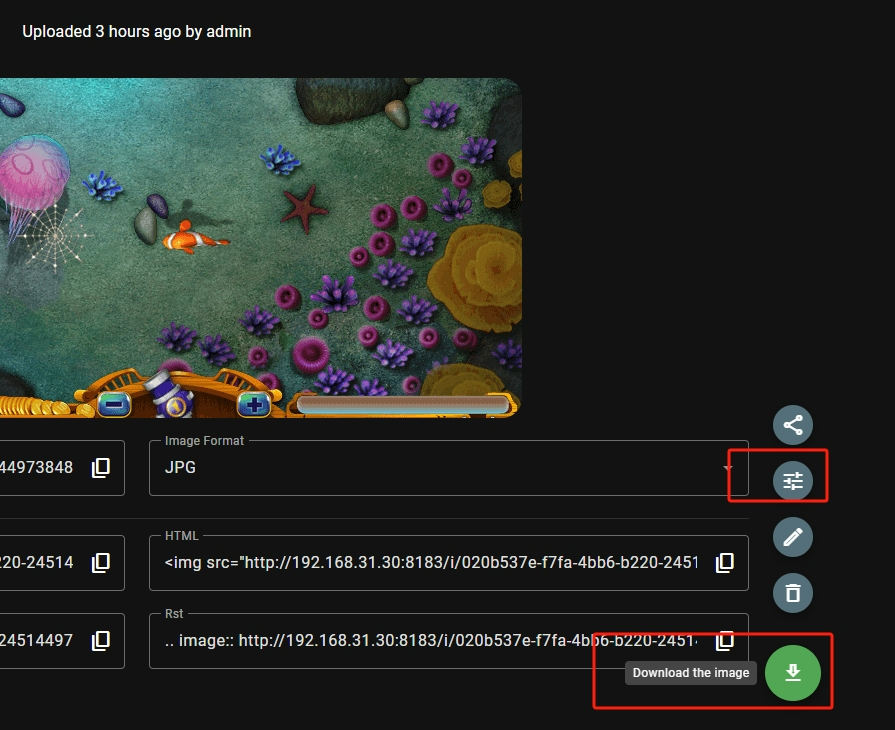The height and width of the screenshot is (730, 895).
Task: Click the trash delete image button
Action: pyautogui.click(x=793, y=593)
